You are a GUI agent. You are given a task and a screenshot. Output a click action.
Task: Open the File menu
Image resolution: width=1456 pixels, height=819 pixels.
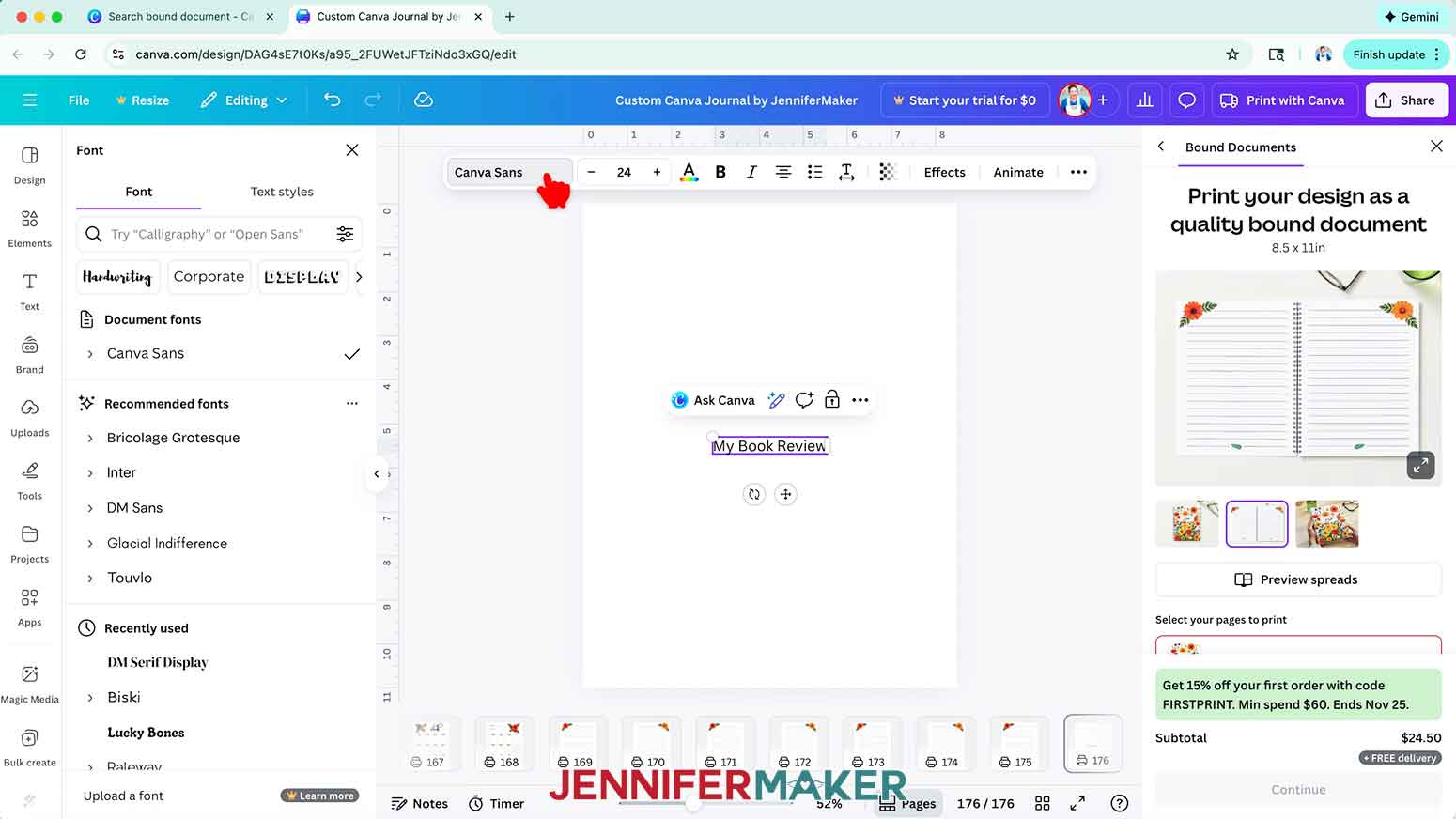pyautogui.click(x=79, y=100)
